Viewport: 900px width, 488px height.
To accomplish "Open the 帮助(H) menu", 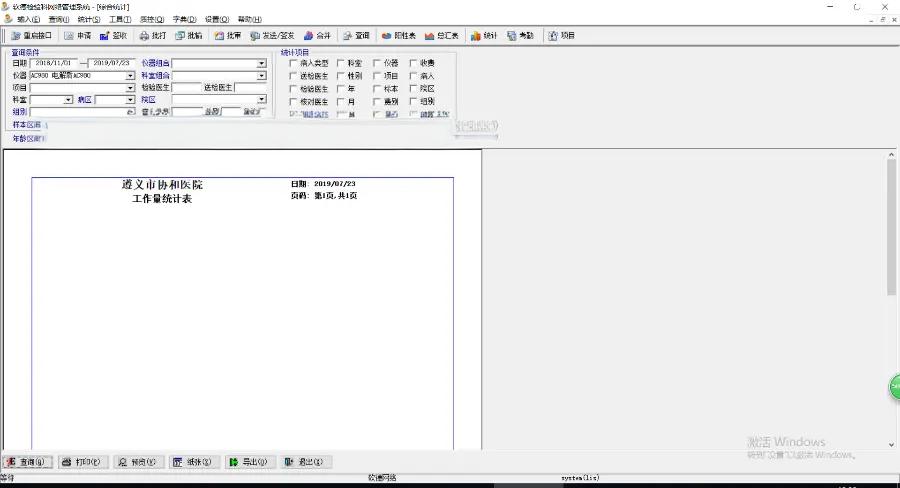I will [250, 20].
